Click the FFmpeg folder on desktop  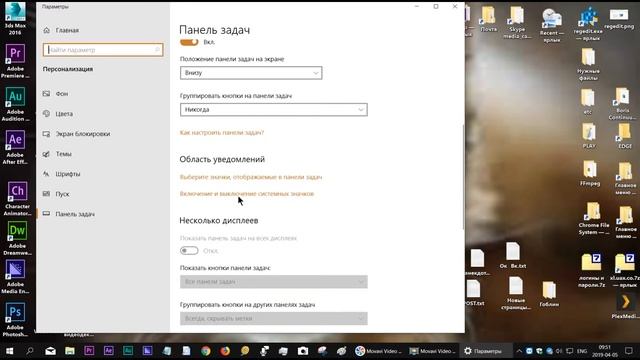tap(590, 173)
